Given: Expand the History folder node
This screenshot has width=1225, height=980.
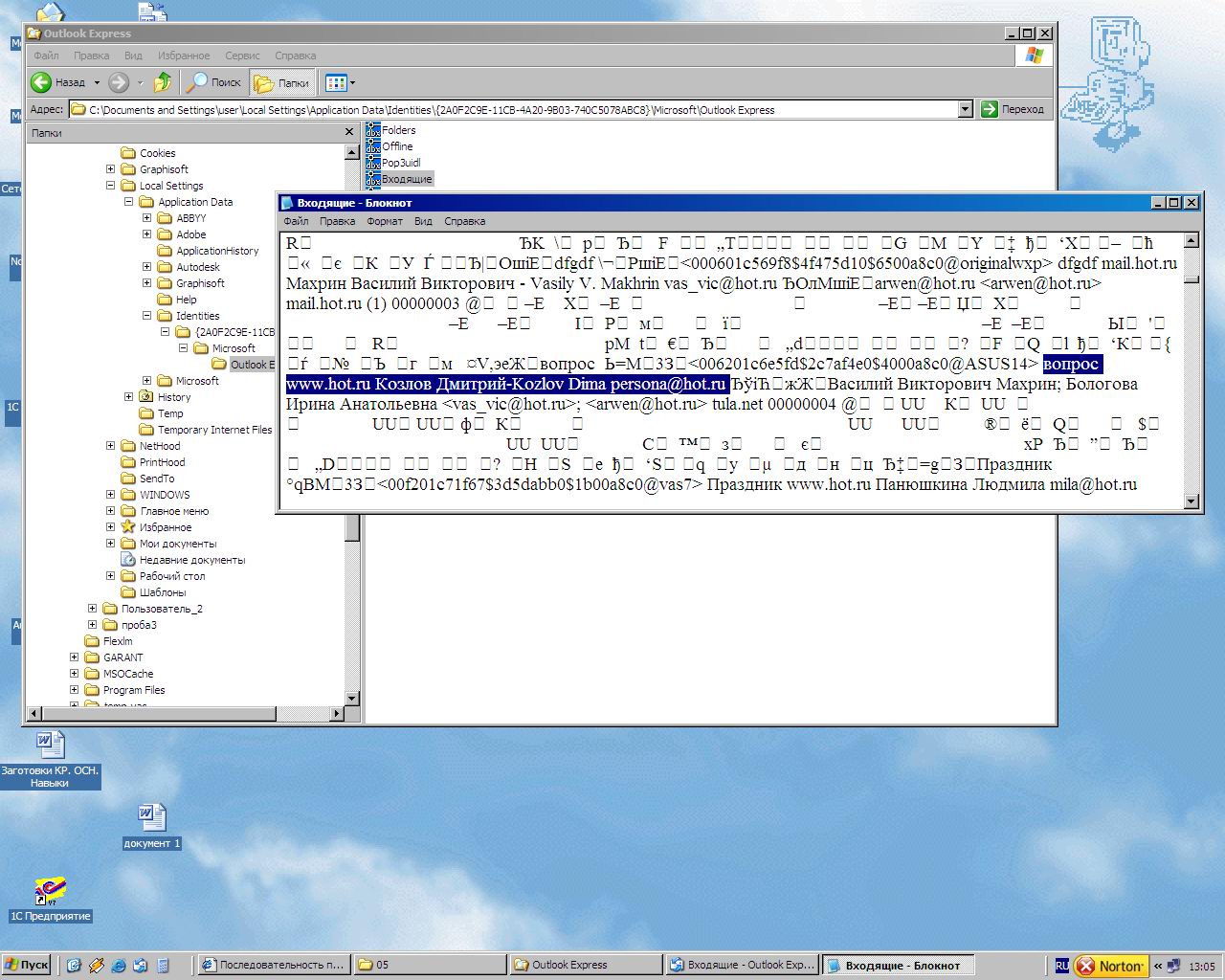Looking at the screenshot, I should coord(128,397).
